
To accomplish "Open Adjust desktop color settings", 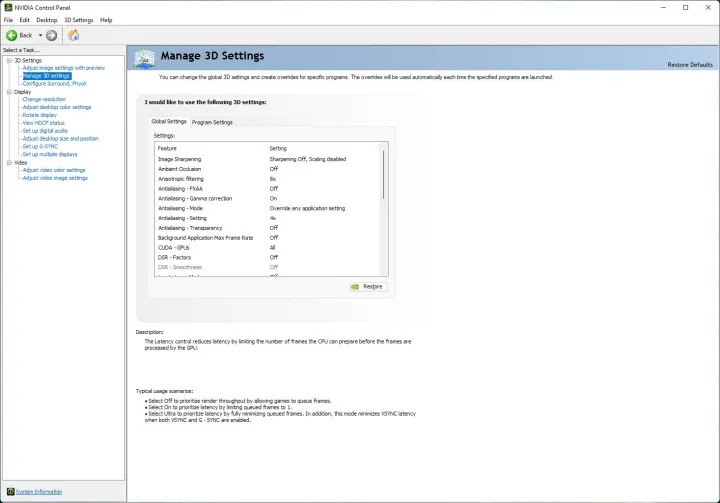I will (x=57, y=107).
